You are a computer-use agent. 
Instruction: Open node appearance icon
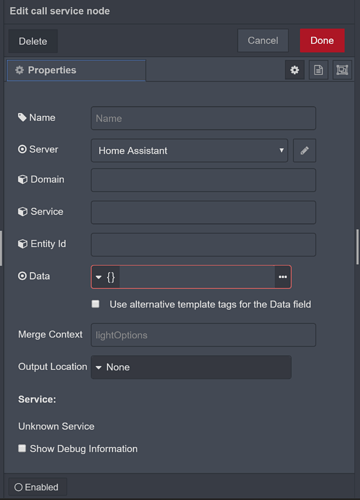342,70
